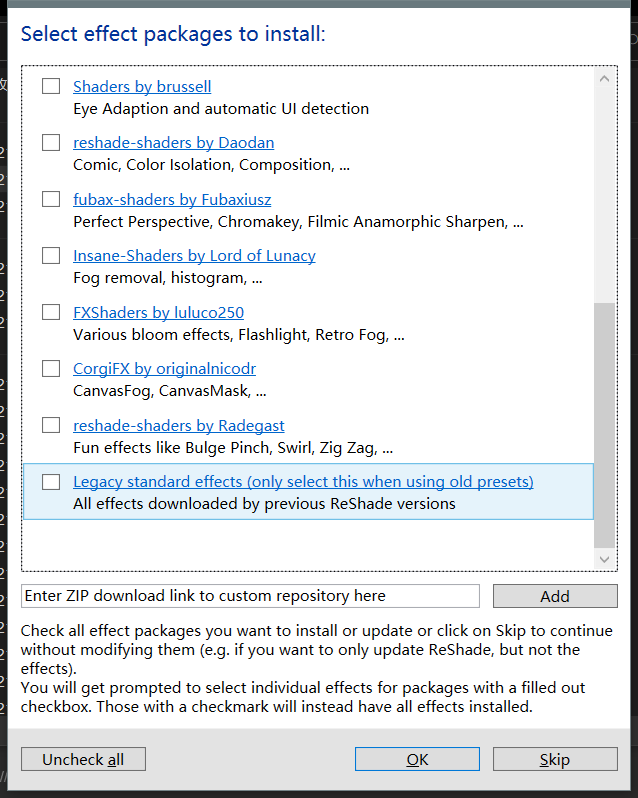This screenshot has height=798, width=638.
Task: Focus the ZIP download link input field
Action: pyautogui.click(x=250, y=596)
